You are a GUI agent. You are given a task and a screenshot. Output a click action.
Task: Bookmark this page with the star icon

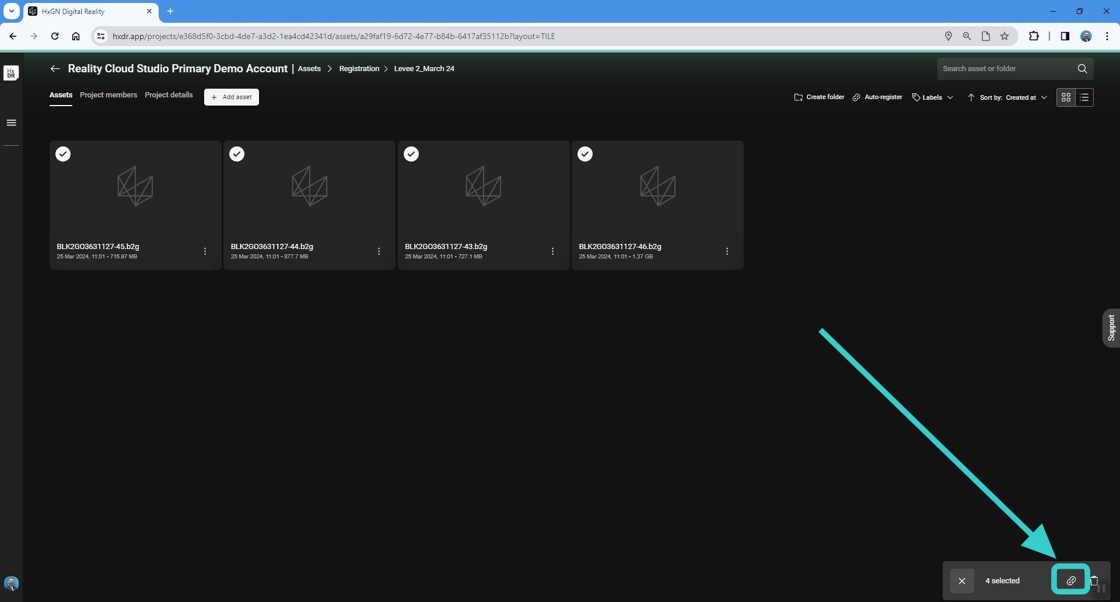[1004, 36]
